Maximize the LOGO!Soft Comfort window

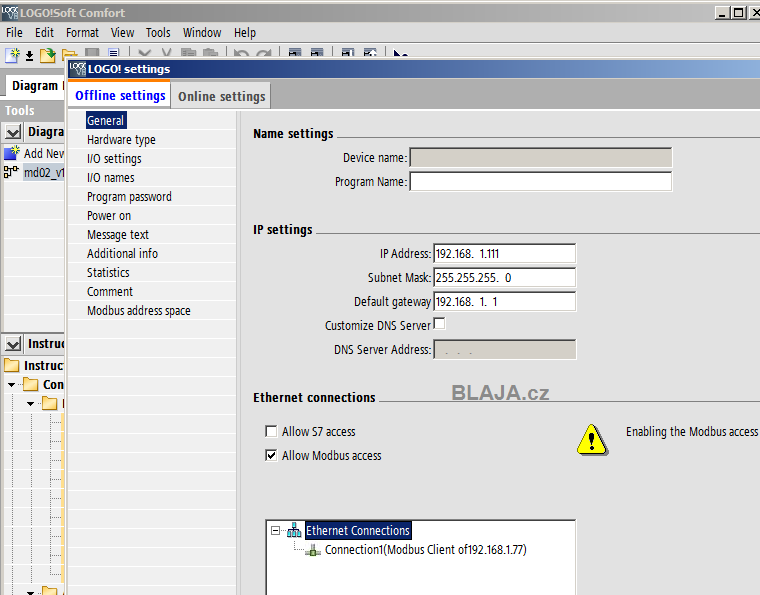[739, 13]
